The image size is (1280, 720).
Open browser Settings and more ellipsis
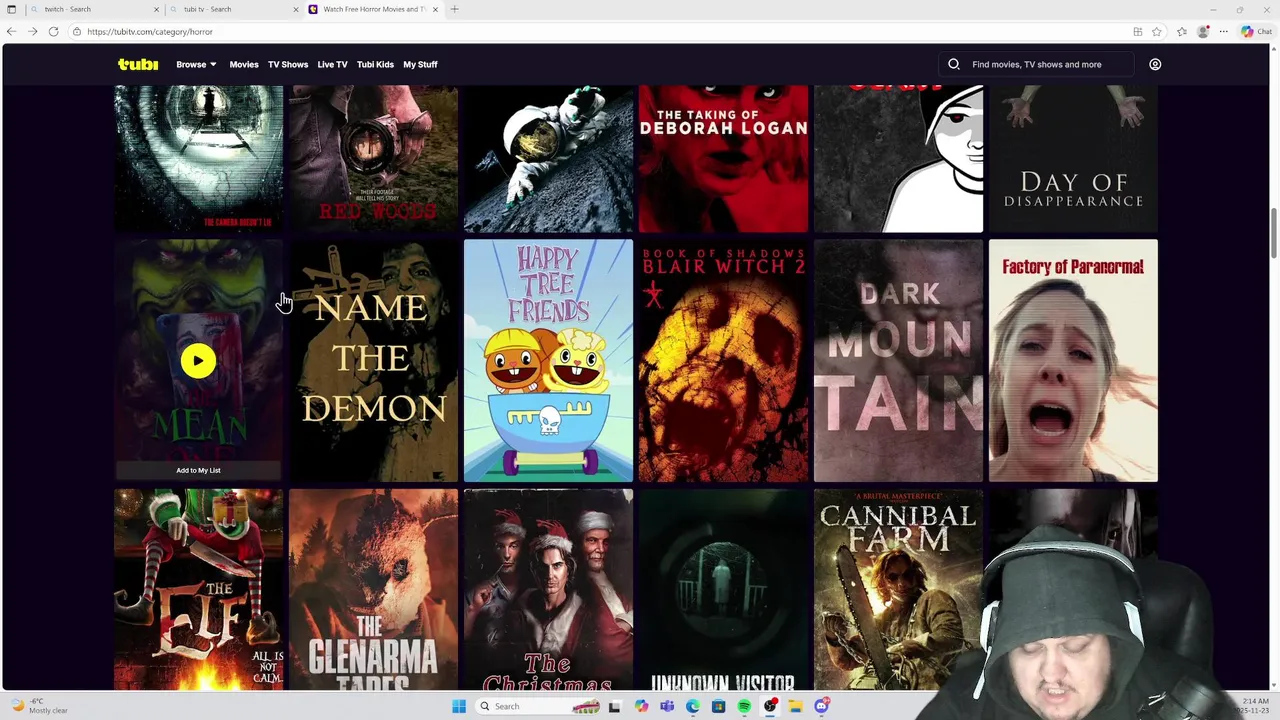1223,32
